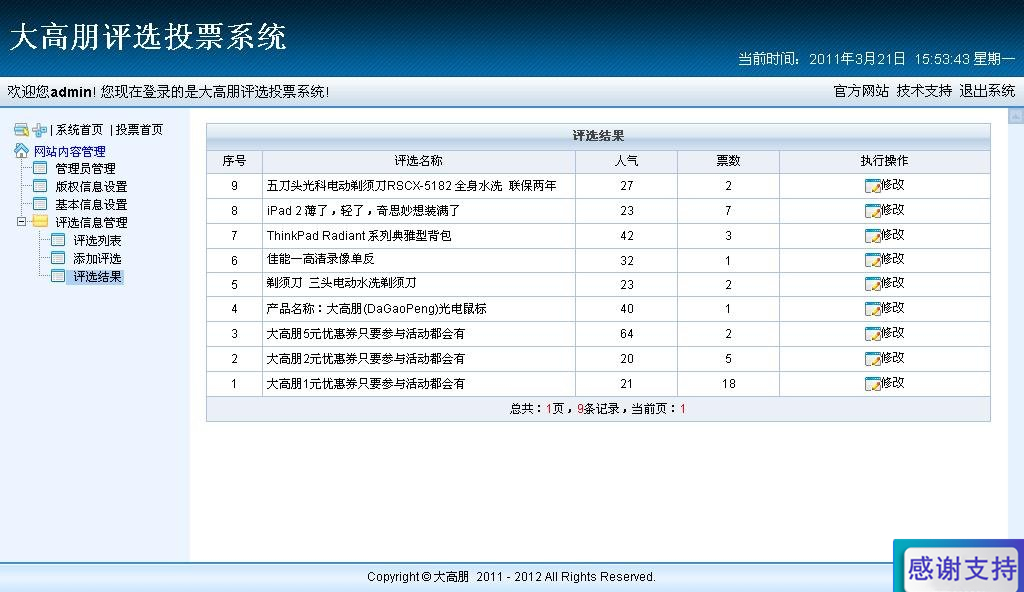Image resolution: width=1024 pixels, height=592 pixels.
Task: Click the page icon beside 基本信息设置
Action: pos(40,204)
